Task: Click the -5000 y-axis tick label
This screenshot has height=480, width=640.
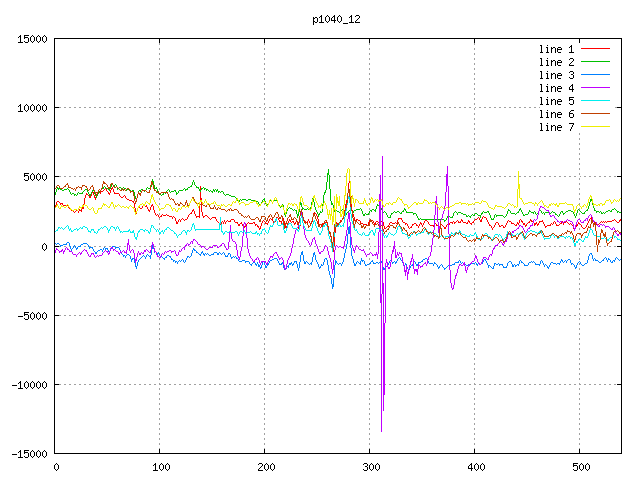Action: (x=29, y=316)
